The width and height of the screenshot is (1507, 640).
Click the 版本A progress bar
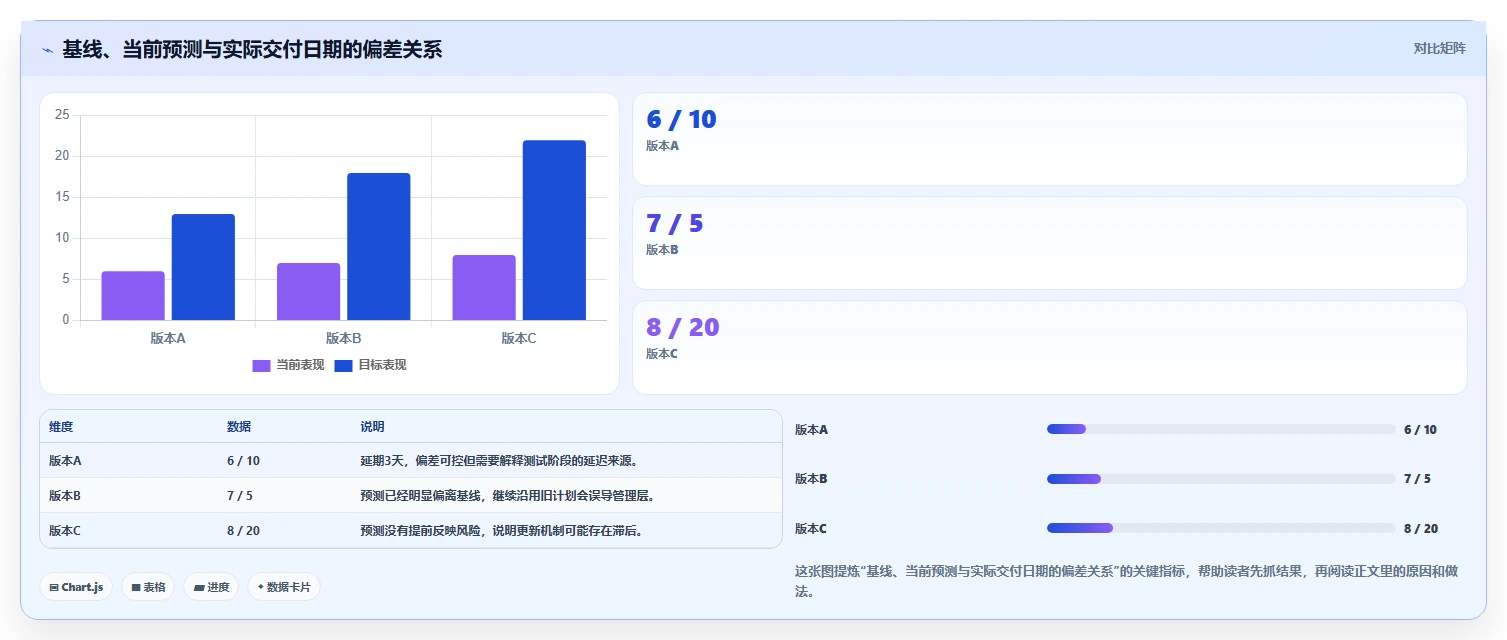coord(1221,429)
